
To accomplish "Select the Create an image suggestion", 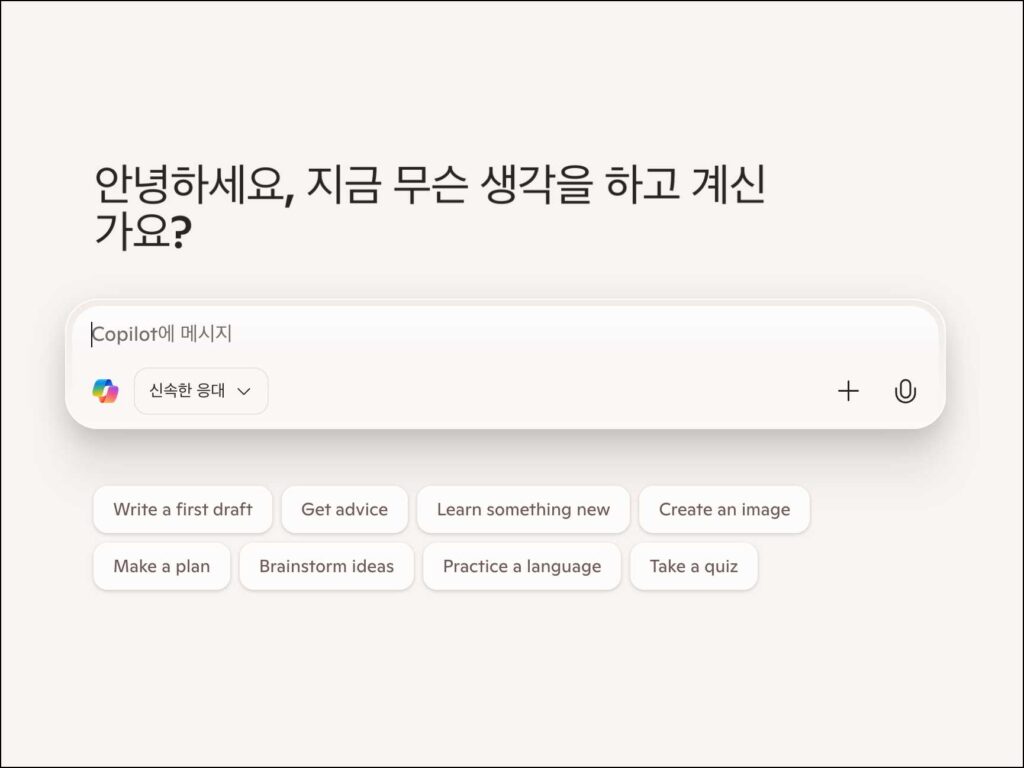I will click(x=724, y=509).
